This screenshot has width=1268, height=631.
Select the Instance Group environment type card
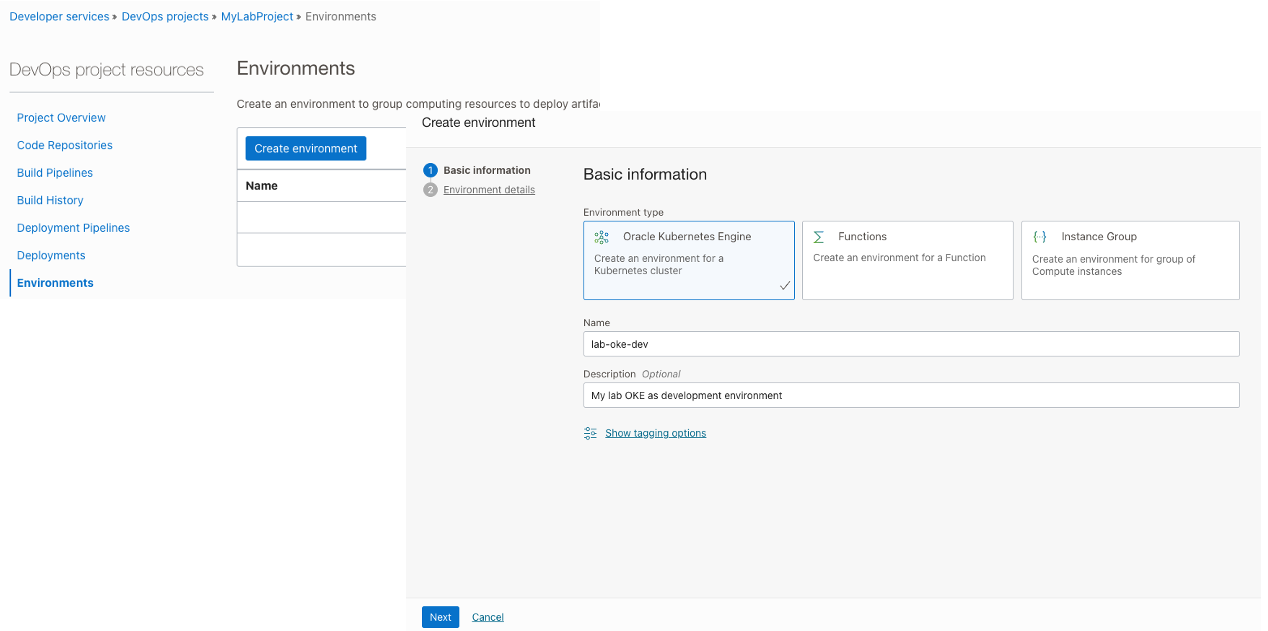[x=1130, y=260]
